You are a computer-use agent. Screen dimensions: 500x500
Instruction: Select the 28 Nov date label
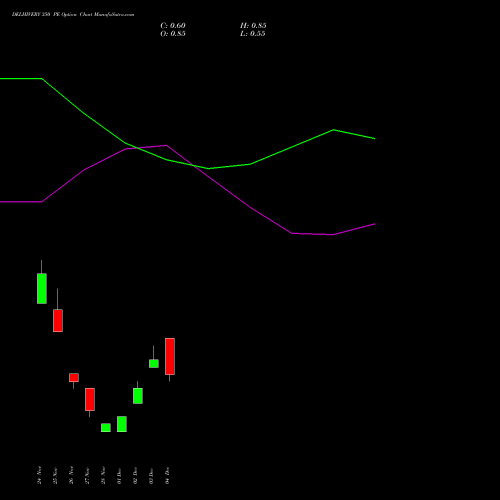pyautogui.click(x=104, y=475)
